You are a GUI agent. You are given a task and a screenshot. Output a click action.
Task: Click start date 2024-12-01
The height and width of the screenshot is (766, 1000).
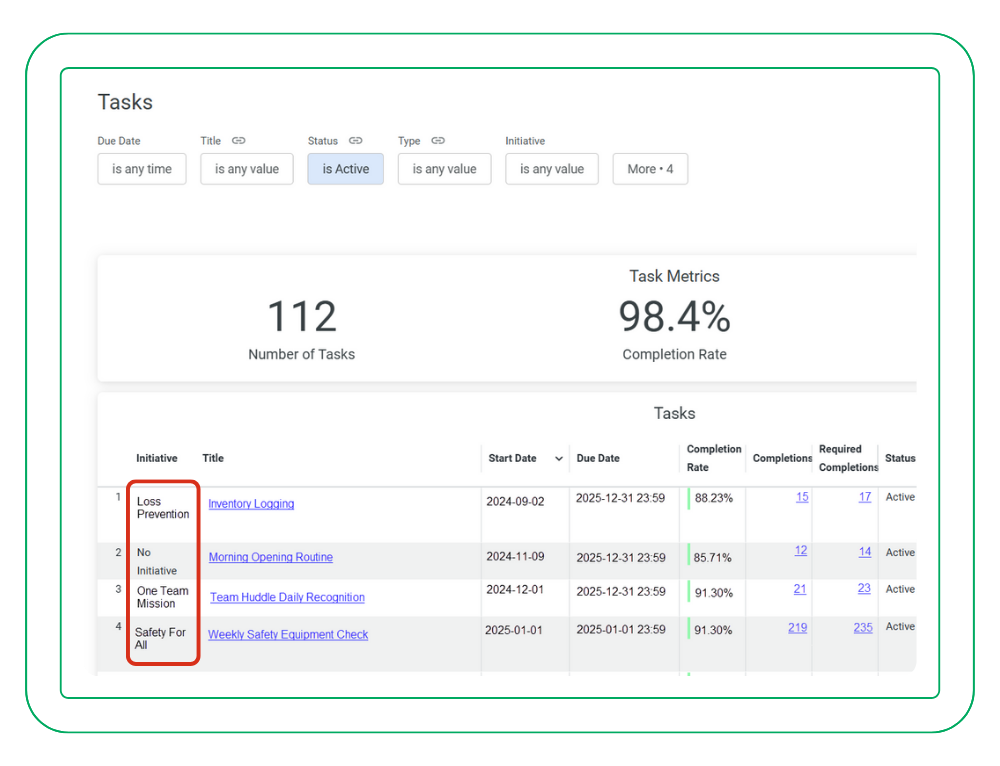coord(515,589)
